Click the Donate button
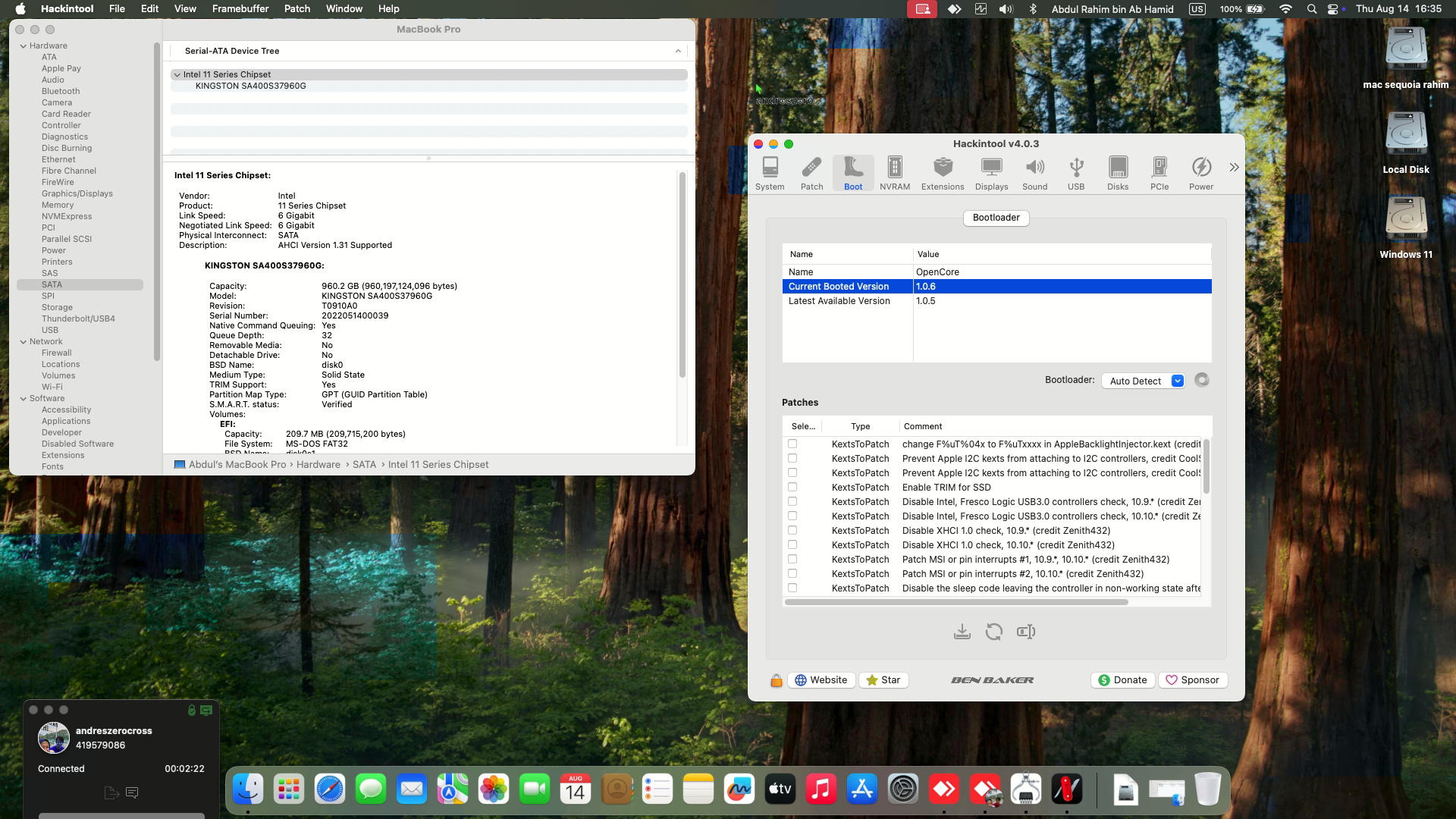 click(x=1123, y=680)
